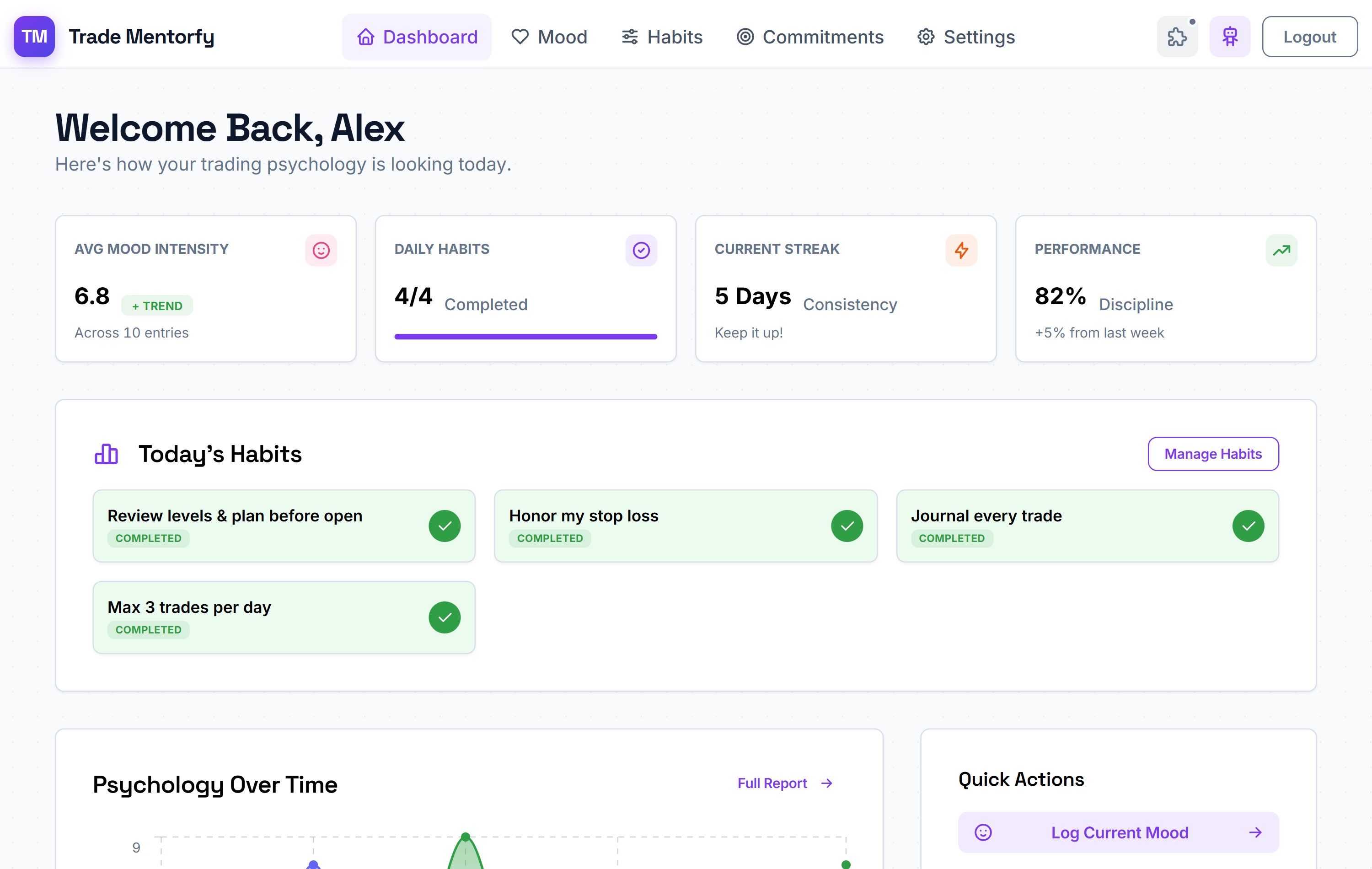The image size is (1372, 869).
Task: Click "+5% from last week" text
Action: coord(1099,333)
